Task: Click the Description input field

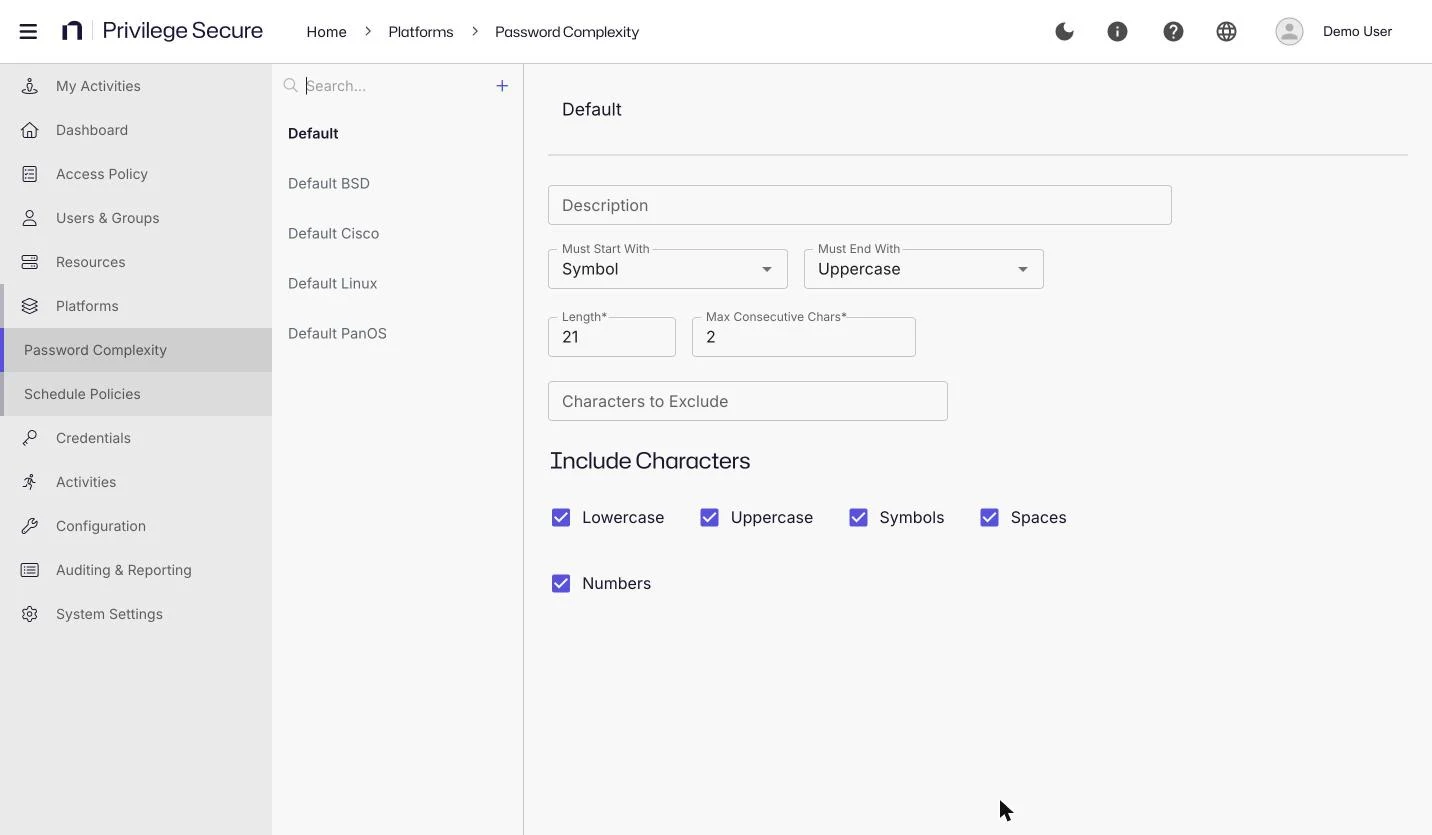Action: (x=860, y=205)
